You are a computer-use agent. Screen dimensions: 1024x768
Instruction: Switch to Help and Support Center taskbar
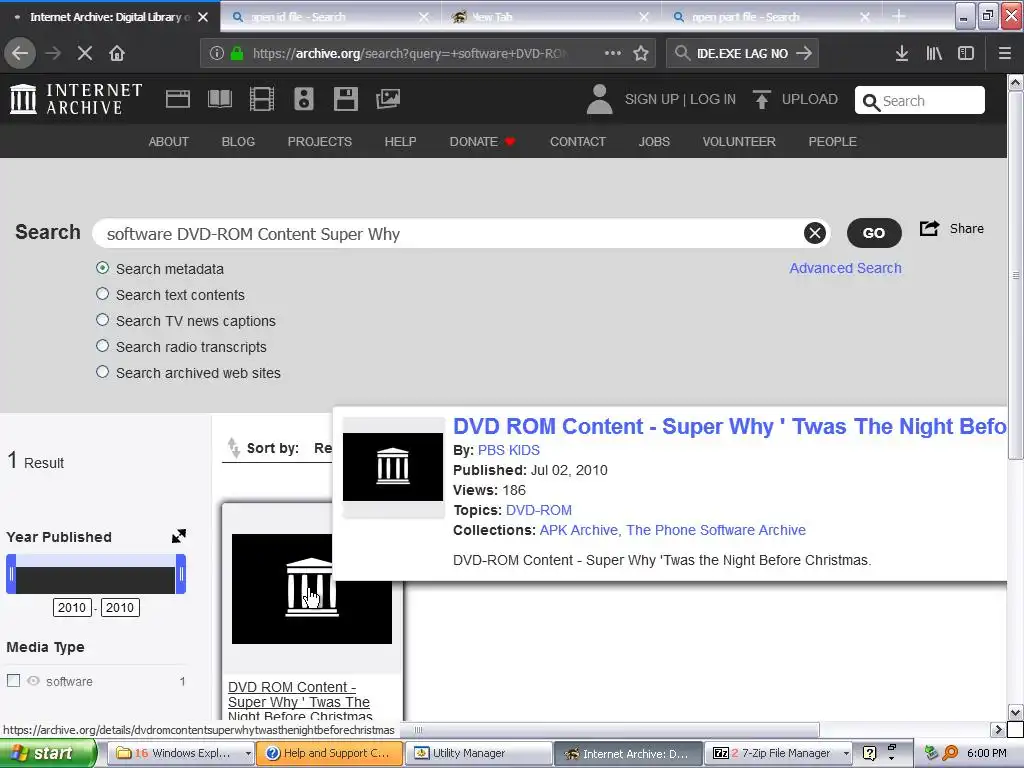(330, 753)
